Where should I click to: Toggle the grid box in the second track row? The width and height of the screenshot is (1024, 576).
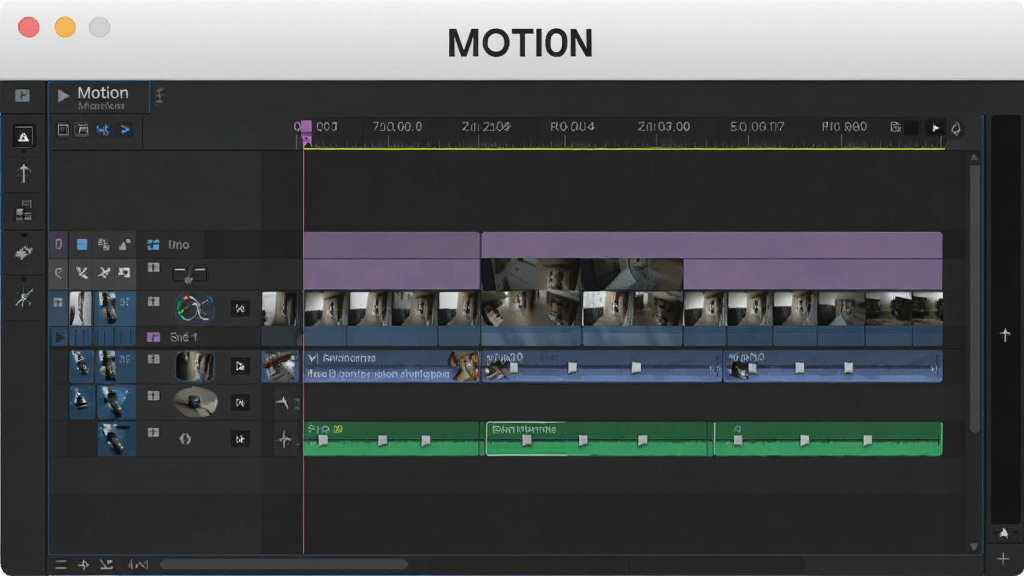(153, 267)
